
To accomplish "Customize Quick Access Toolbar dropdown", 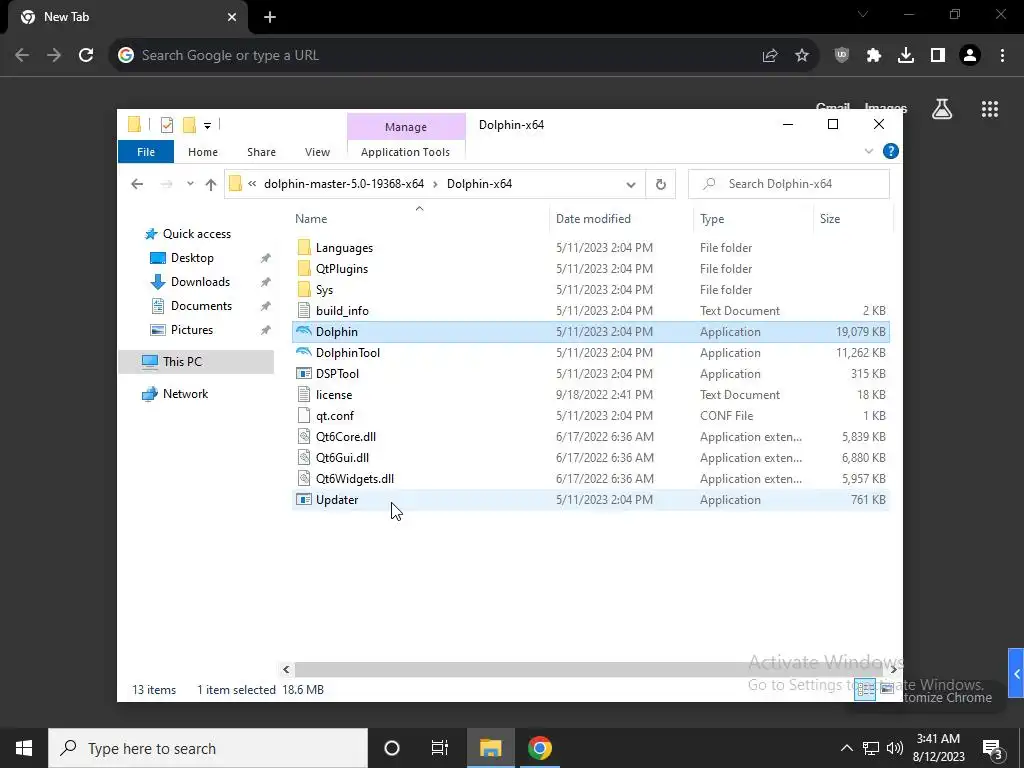I will 207,125.
